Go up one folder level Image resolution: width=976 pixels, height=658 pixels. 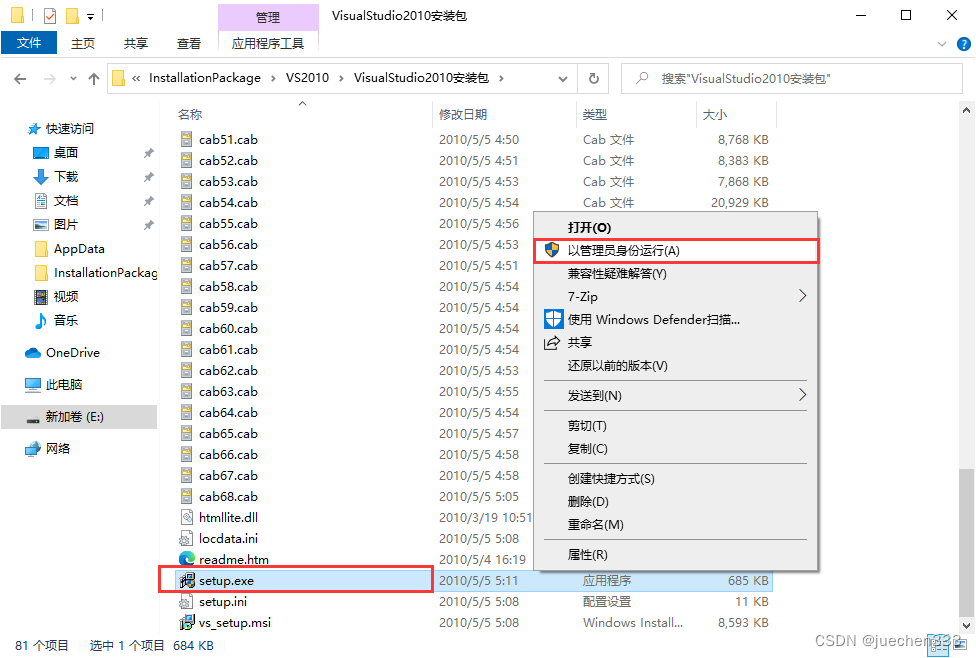(x=94, y=78)
